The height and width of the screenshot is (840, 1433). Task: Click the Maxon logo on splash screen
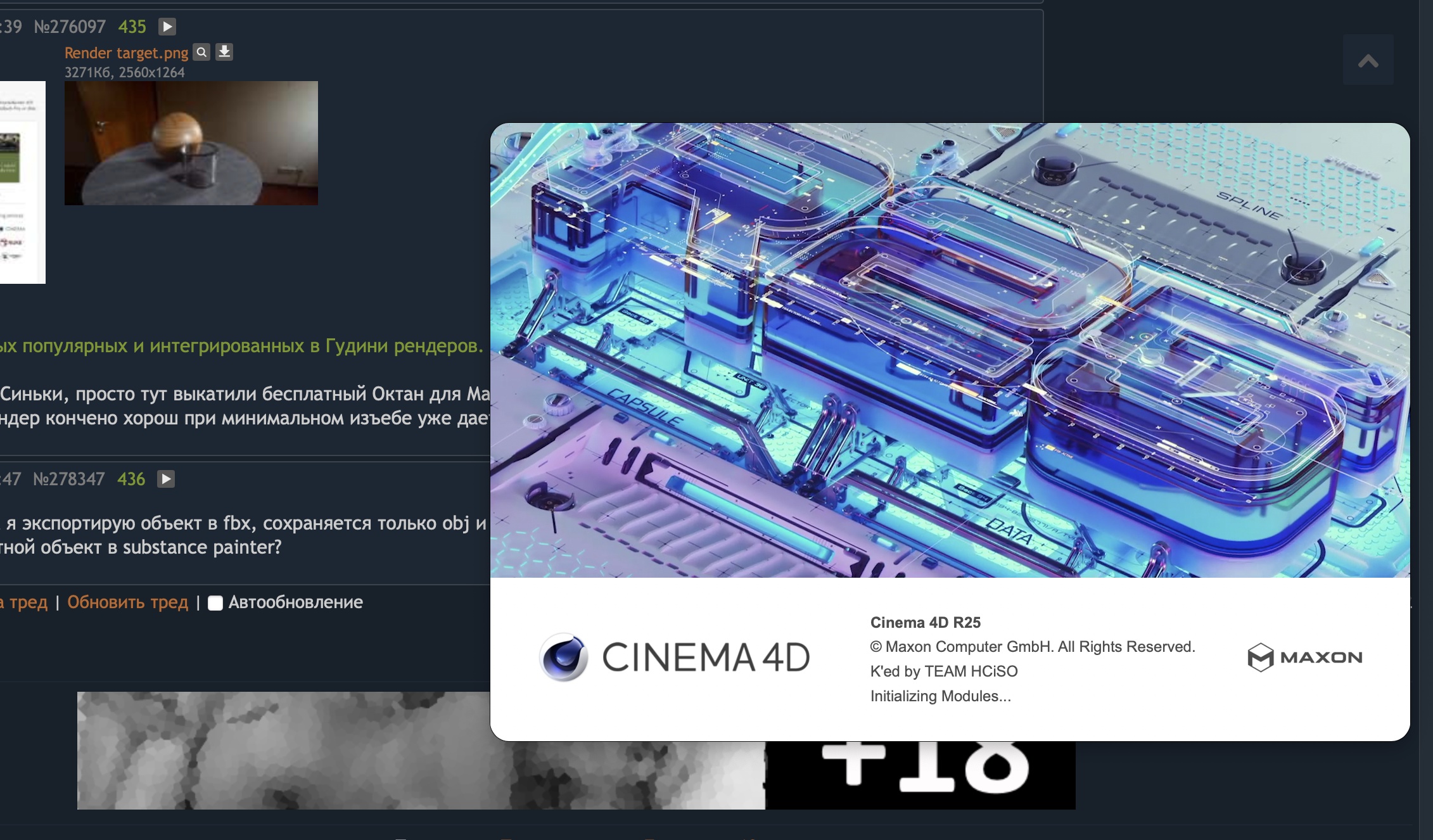tap(1304, 657)
